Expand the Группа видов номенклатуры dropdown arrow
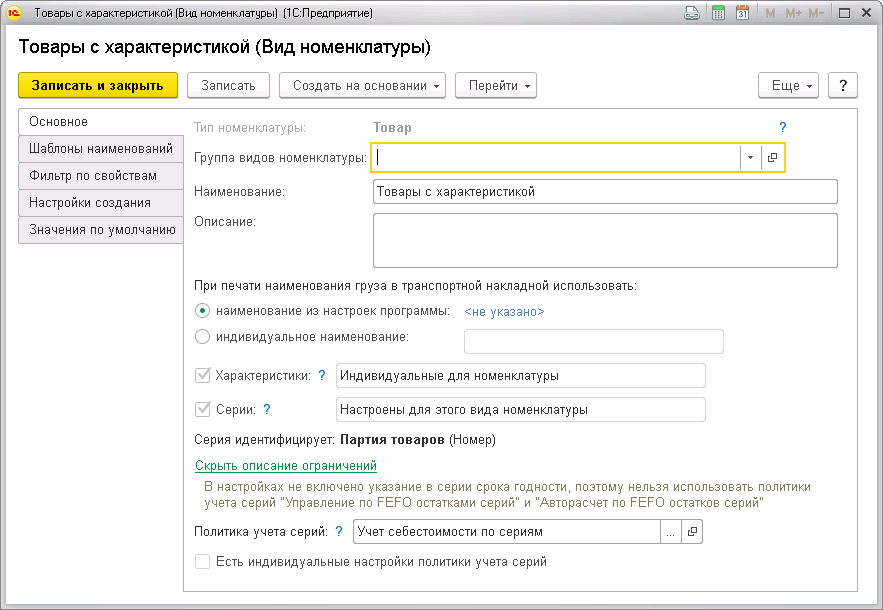The image size is (883, 610). tap(750, 158)
